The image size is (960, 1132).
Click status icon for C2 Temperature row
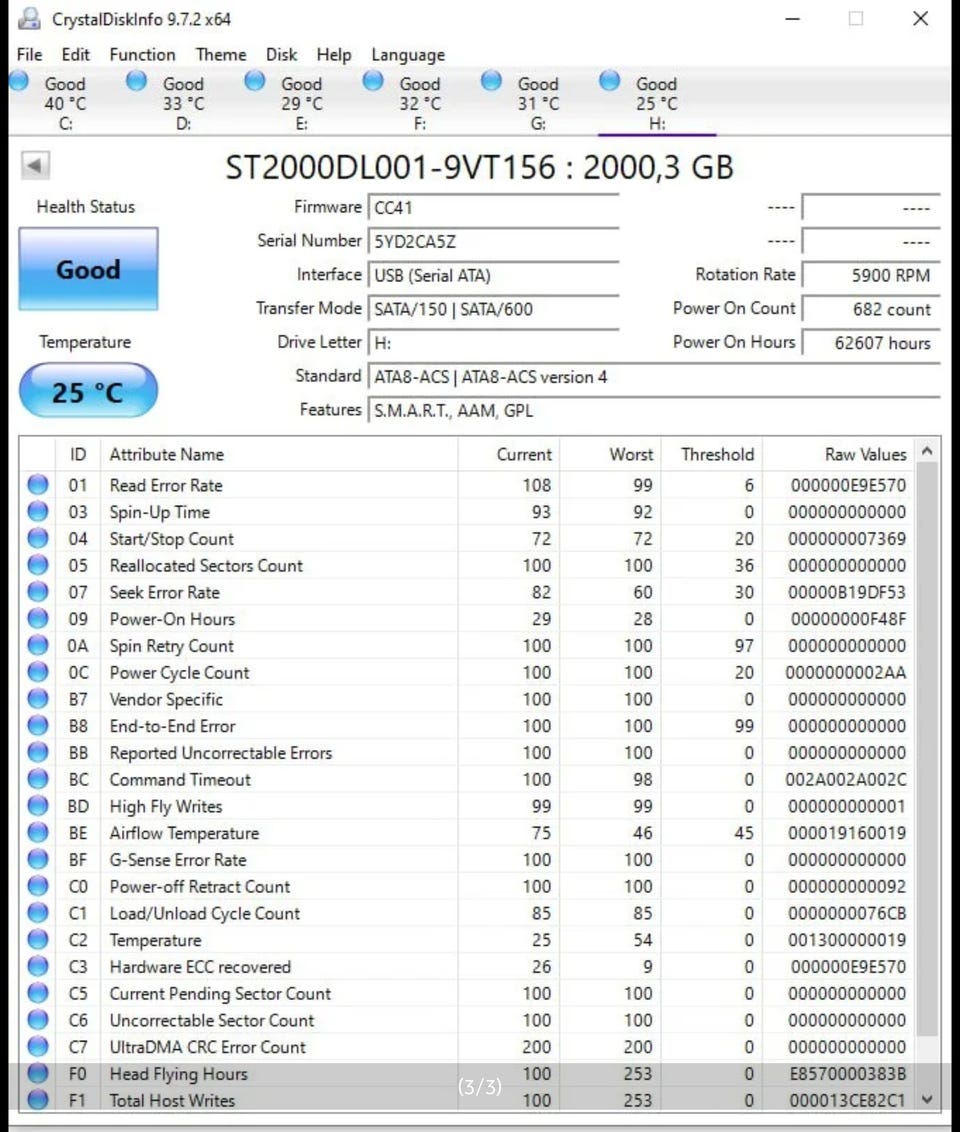click(38, 939)
